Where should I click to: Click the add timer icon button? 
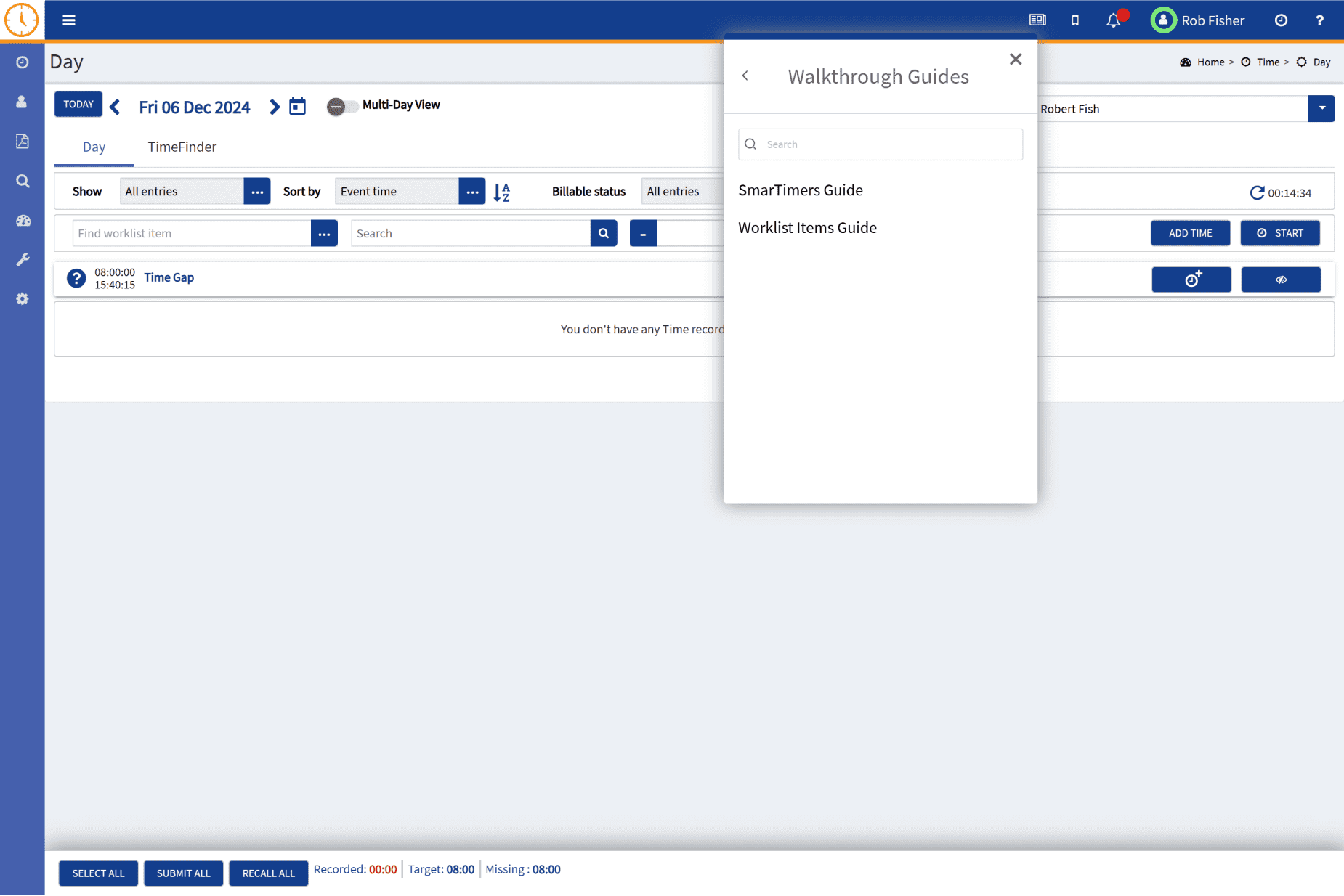[x=1191, y=280]
